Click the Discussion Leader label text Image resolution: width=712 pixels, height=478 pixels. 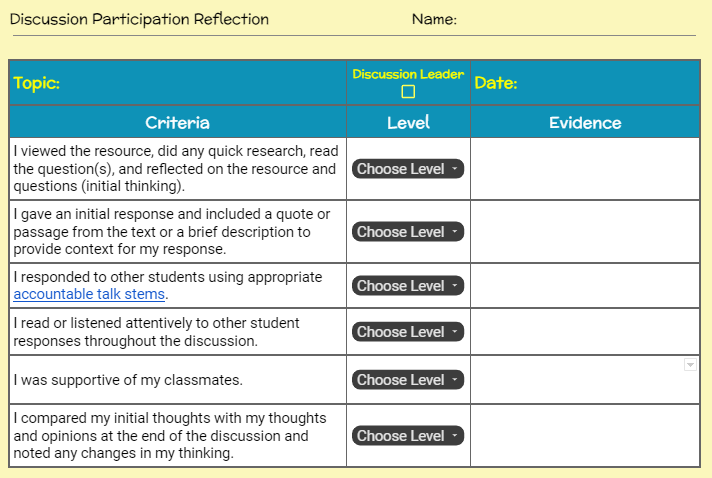[408, 74]
